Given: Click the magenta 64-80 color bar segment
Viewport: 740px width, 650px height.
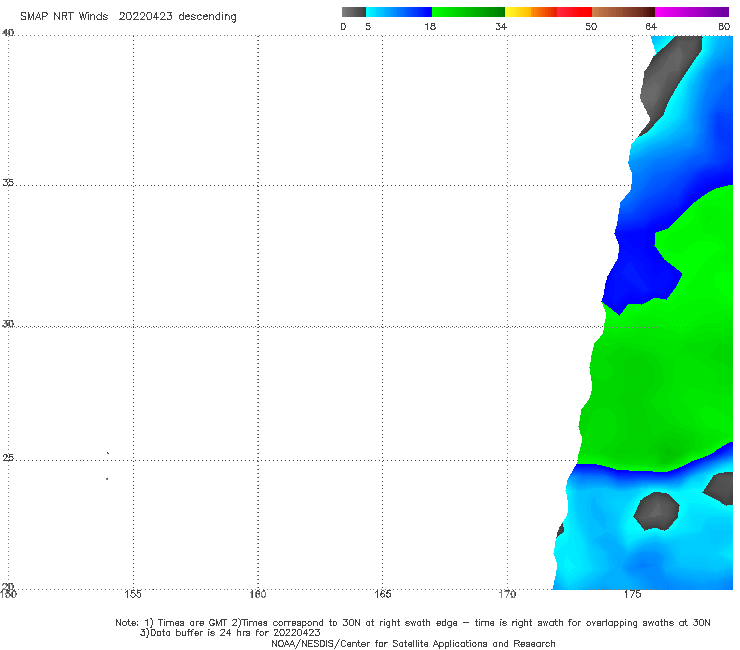Looking at the screenshot, I should tap(692, 12).
